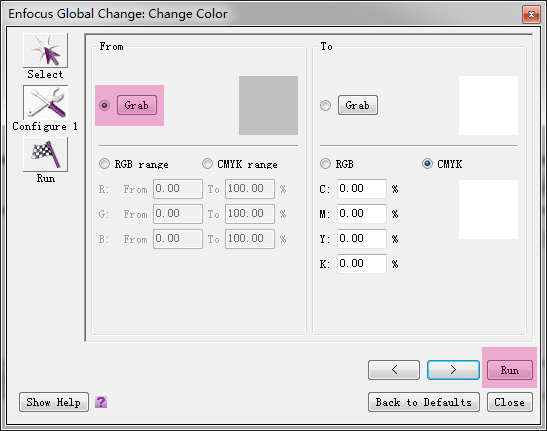
Task: Open the Configure 1 wrench icon
Action: 45,103
